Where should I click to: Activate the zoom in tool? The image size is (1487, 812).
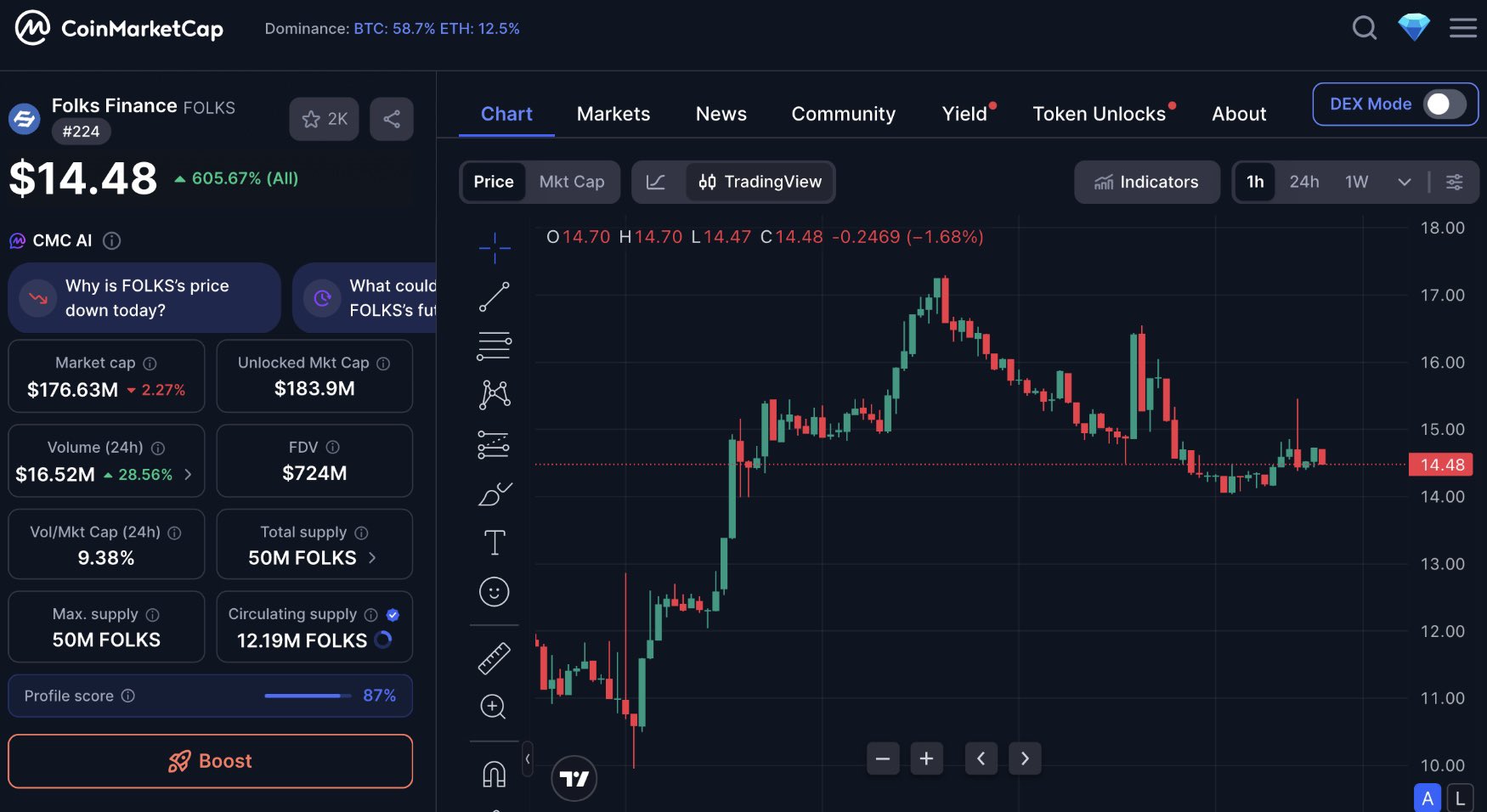click(493, 707)
